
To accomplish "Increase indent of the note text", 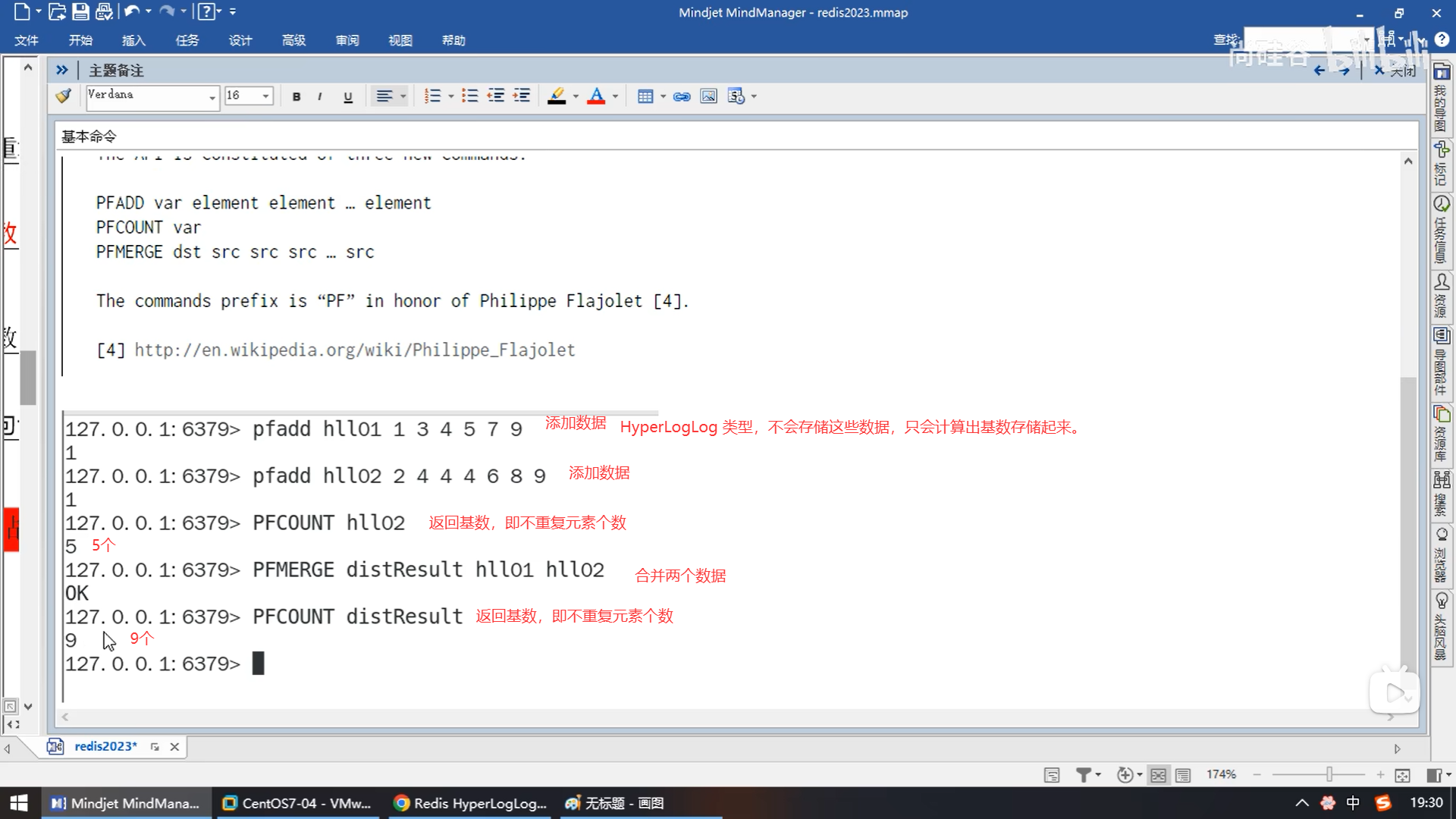I will (522, 96).
